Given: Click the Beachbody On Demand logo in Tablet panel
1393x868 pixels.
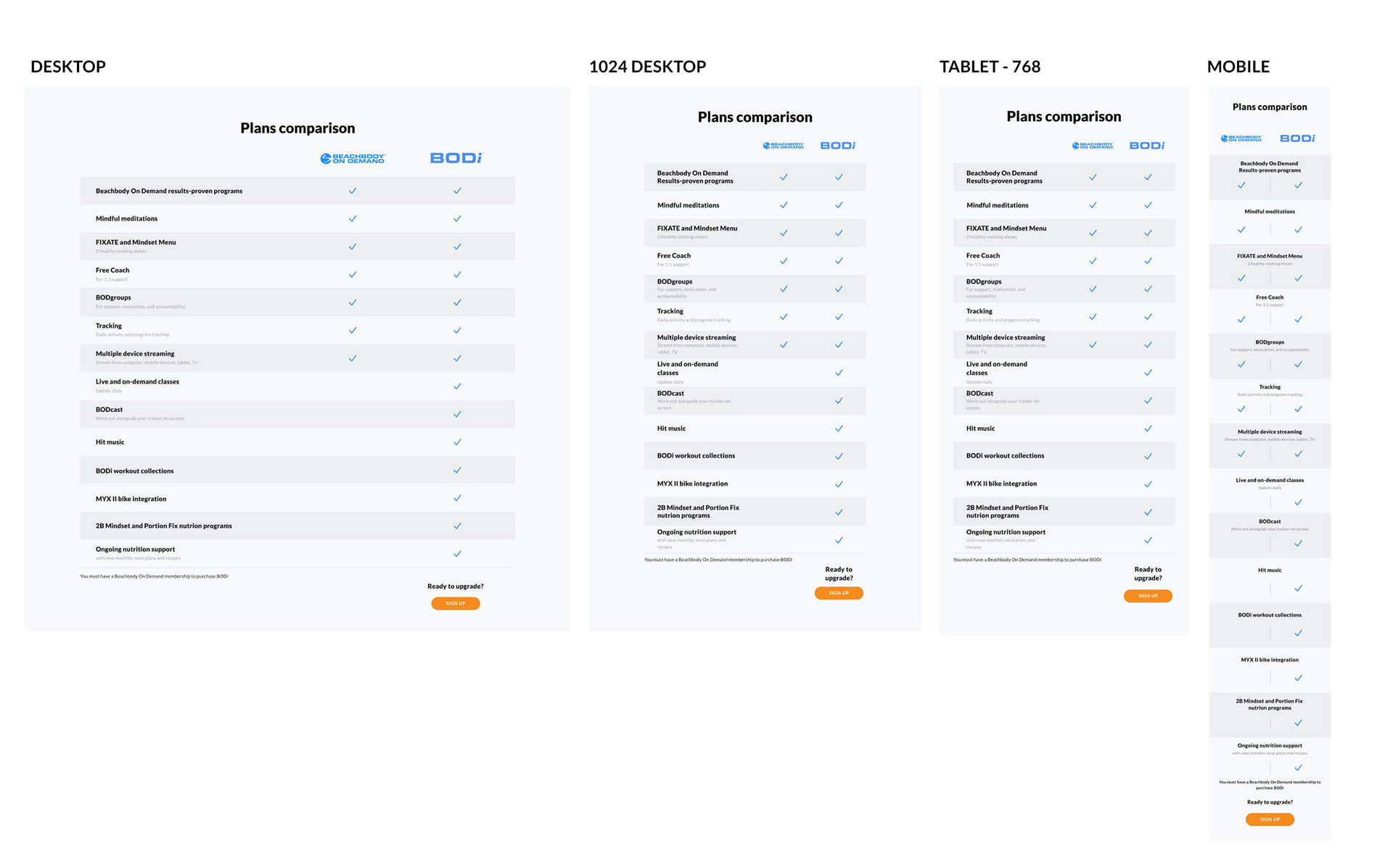Looking at the screenshot, I should pyautogui.click(x=1093, y=146).
